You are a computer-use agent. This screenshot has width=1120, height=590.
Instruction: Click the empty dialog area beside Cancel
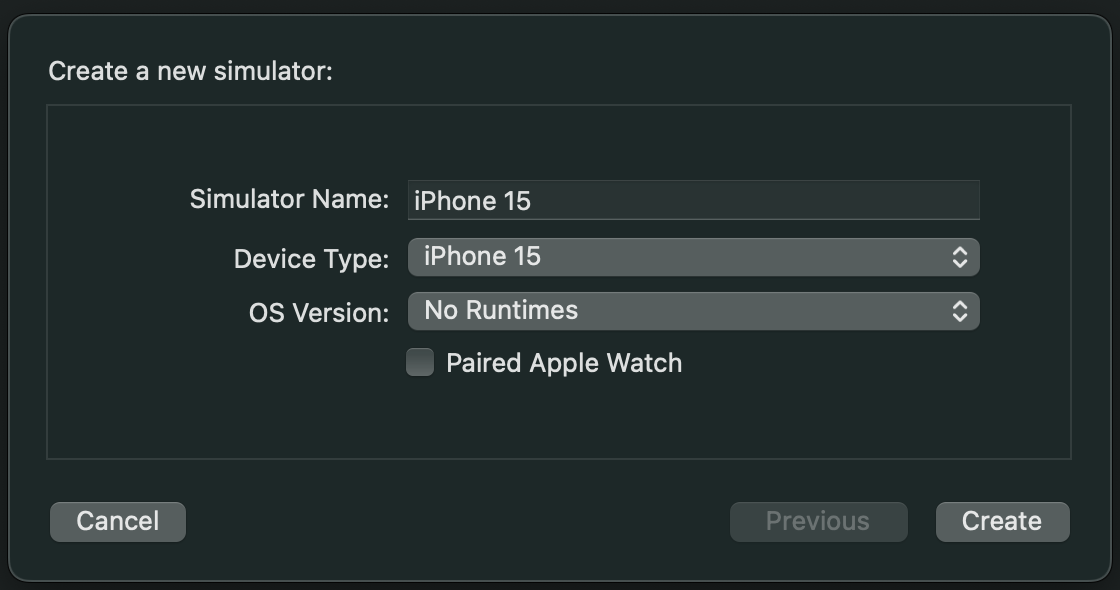pos(450,521)
